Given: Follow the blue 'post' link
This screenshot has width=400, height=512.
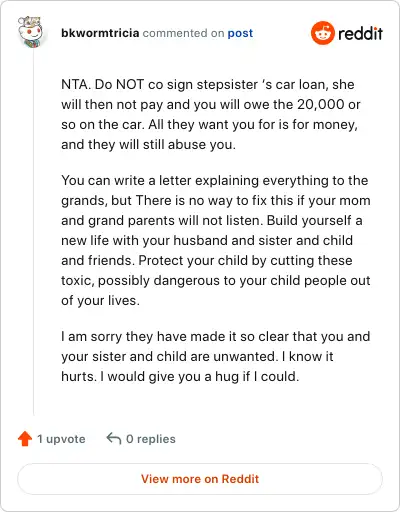Looking at the screenshot, I should coord(240,33).
